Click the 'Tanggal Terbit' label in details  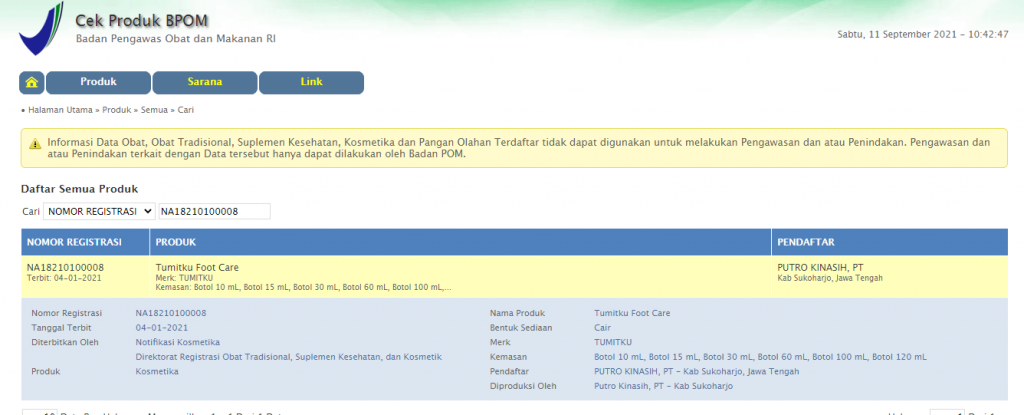point(59,328)
